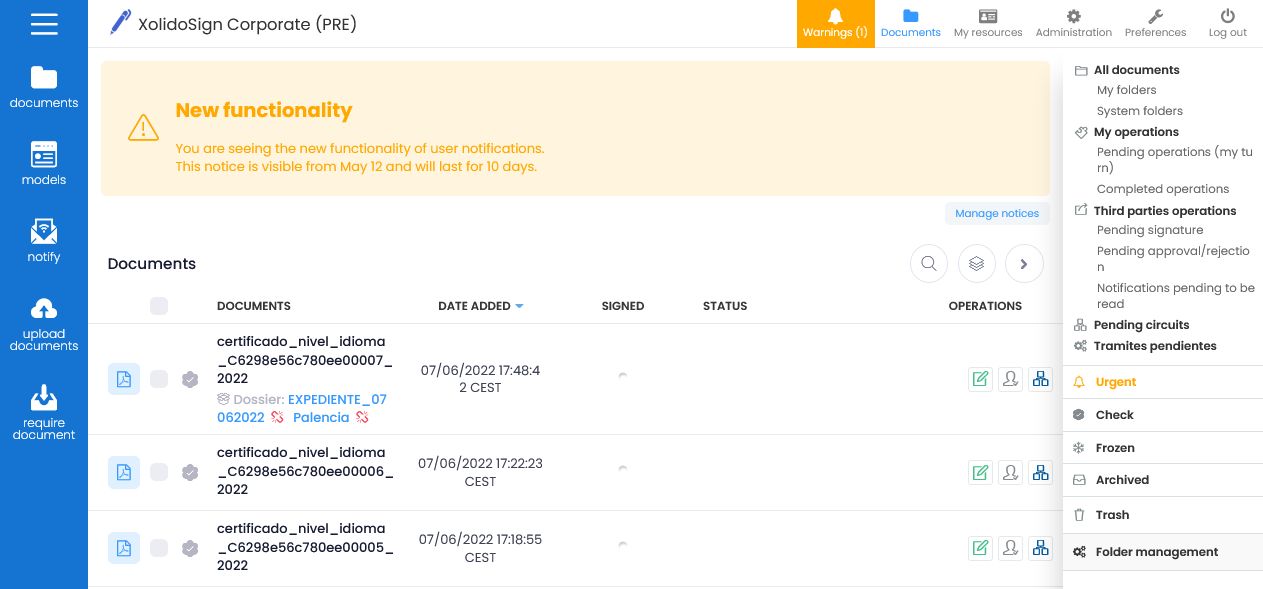This screenshot has width=1263, height=589.
Task: Open Administration tab
Action: pos(1074,24)
